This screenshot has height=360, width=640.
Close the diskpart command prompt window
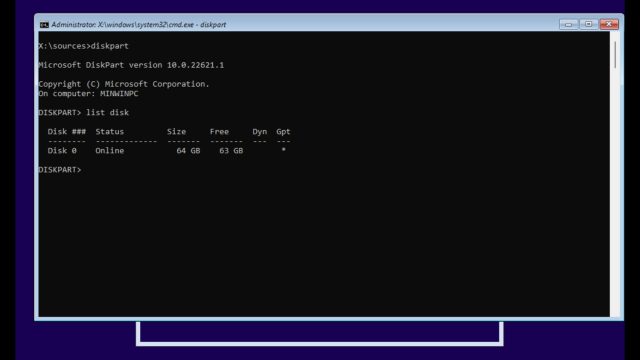tap(609, 24)
